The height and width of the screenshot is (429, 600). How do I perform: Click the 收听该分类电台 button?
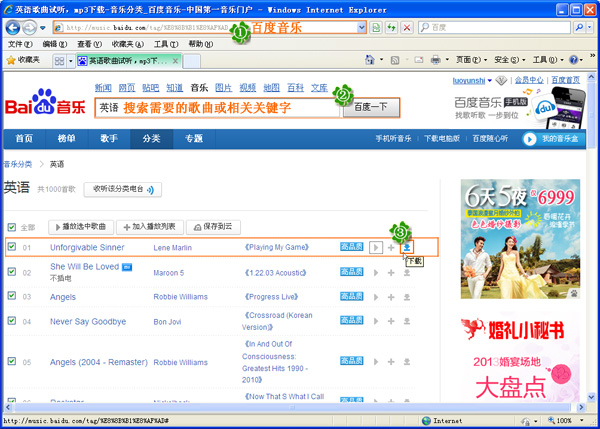point(123,189)
